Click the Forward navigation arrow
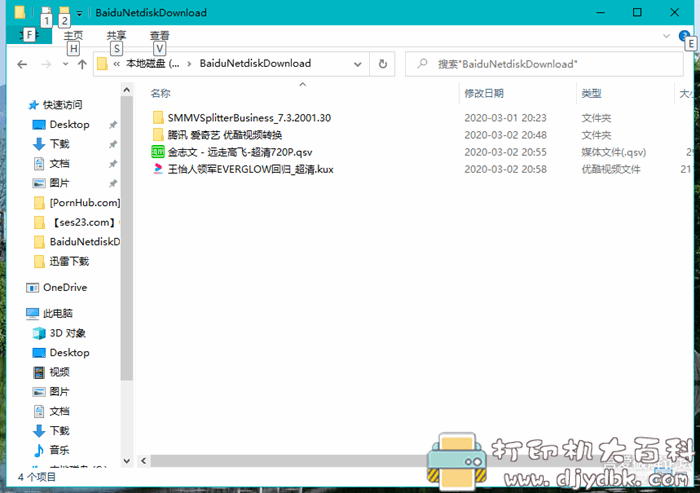Viewport: 700px width, 493px height. pos(46,64)
